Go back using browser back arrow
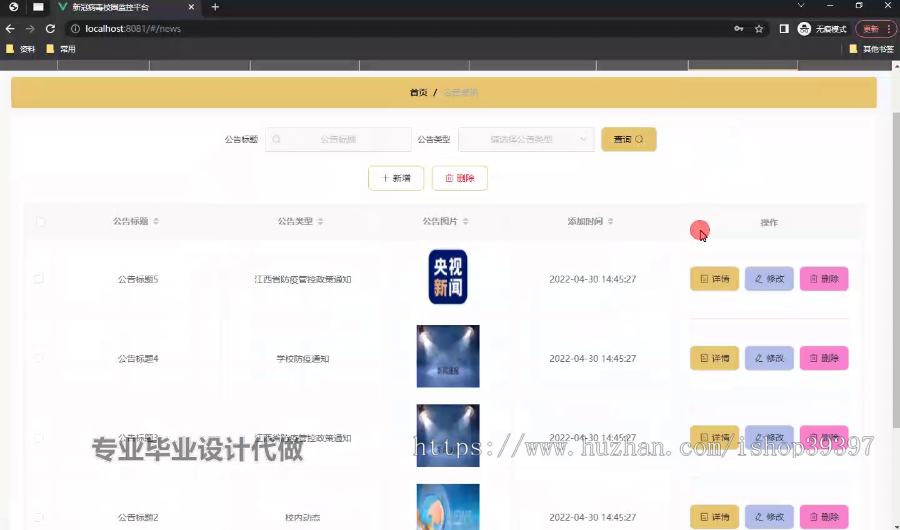 [x=10, y=29]
